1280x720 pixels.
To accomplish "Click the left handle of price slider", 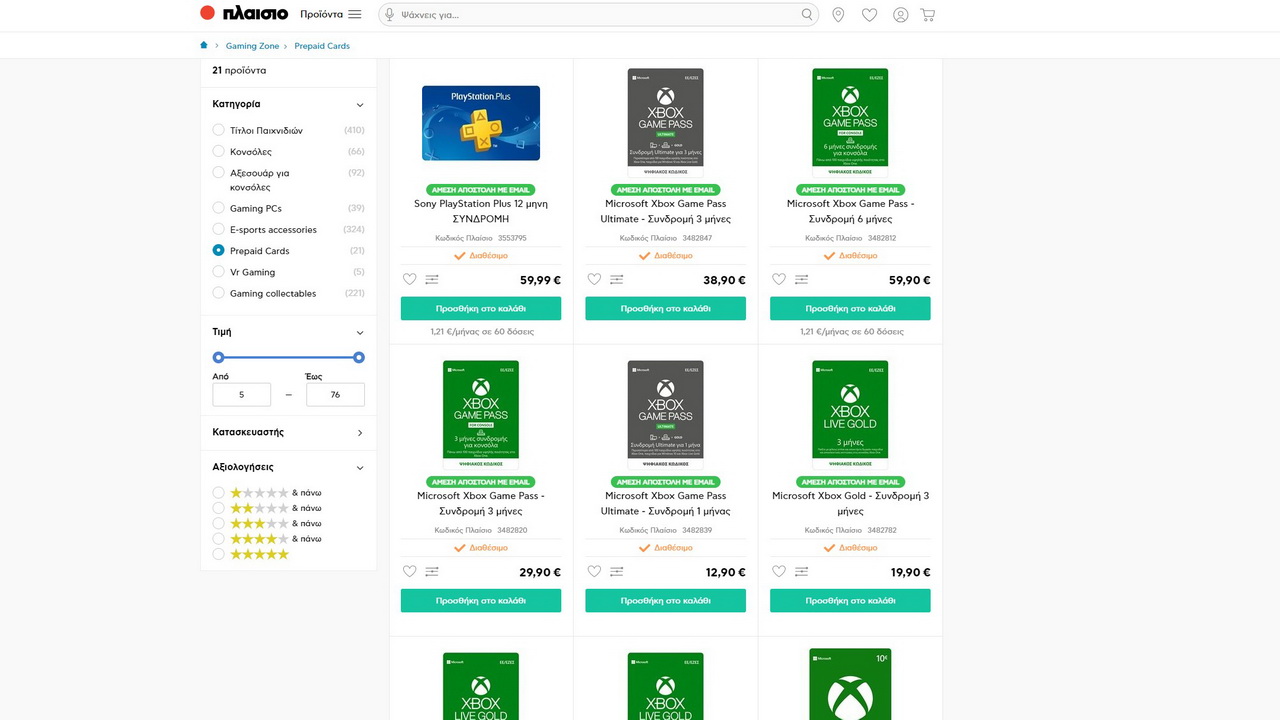I will pos(219,357).
